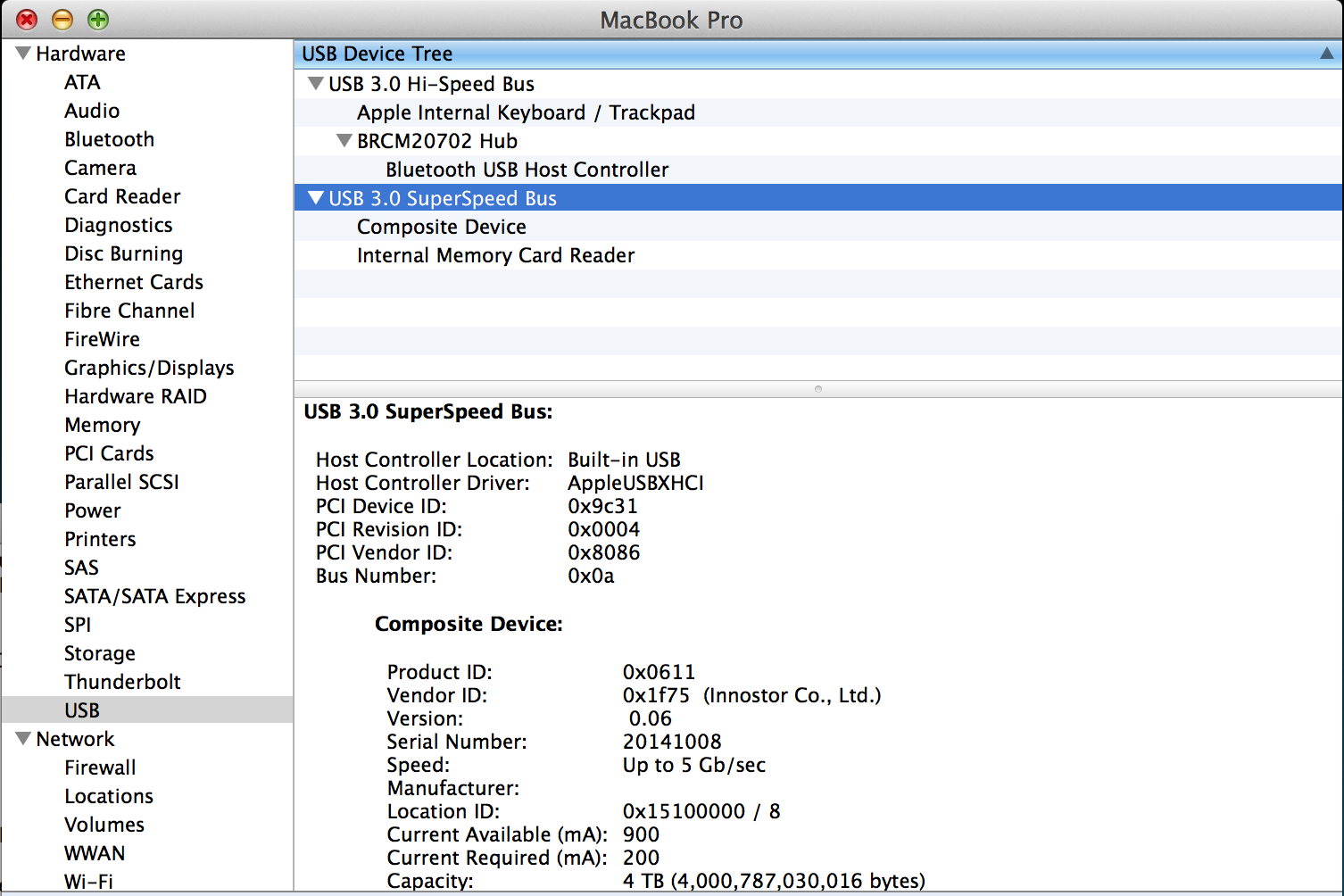The height and width of the screenshot is (896, 1344).
Task: Collapse the BRCM20702 Hub triangle
Action: pos(344,141)
